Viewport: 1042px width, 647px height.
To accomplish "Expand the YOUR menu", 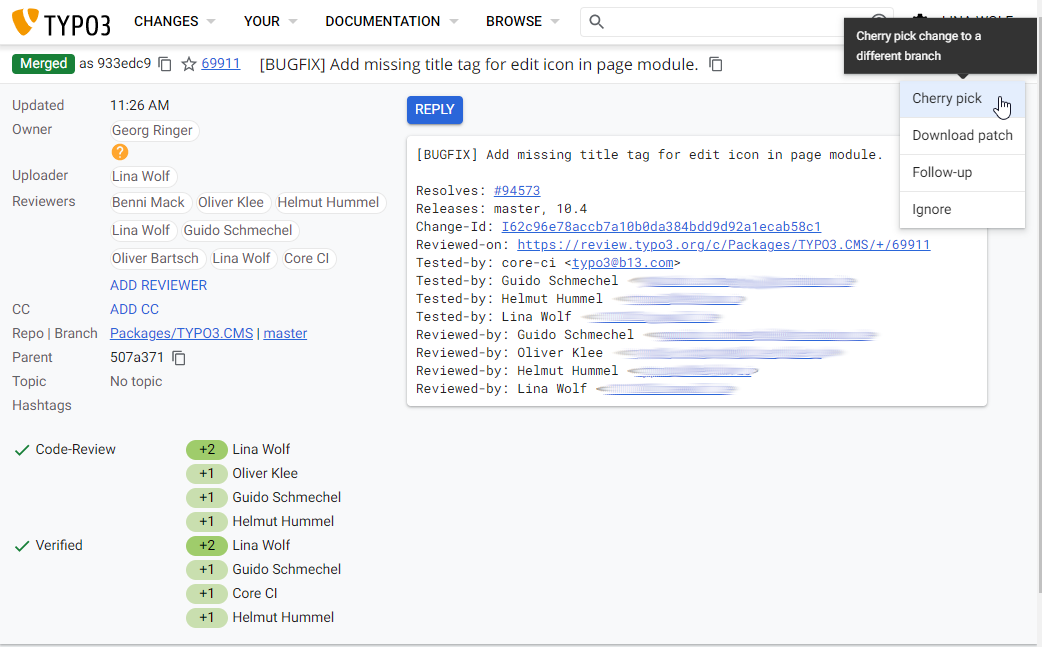I will coord(271,22).
